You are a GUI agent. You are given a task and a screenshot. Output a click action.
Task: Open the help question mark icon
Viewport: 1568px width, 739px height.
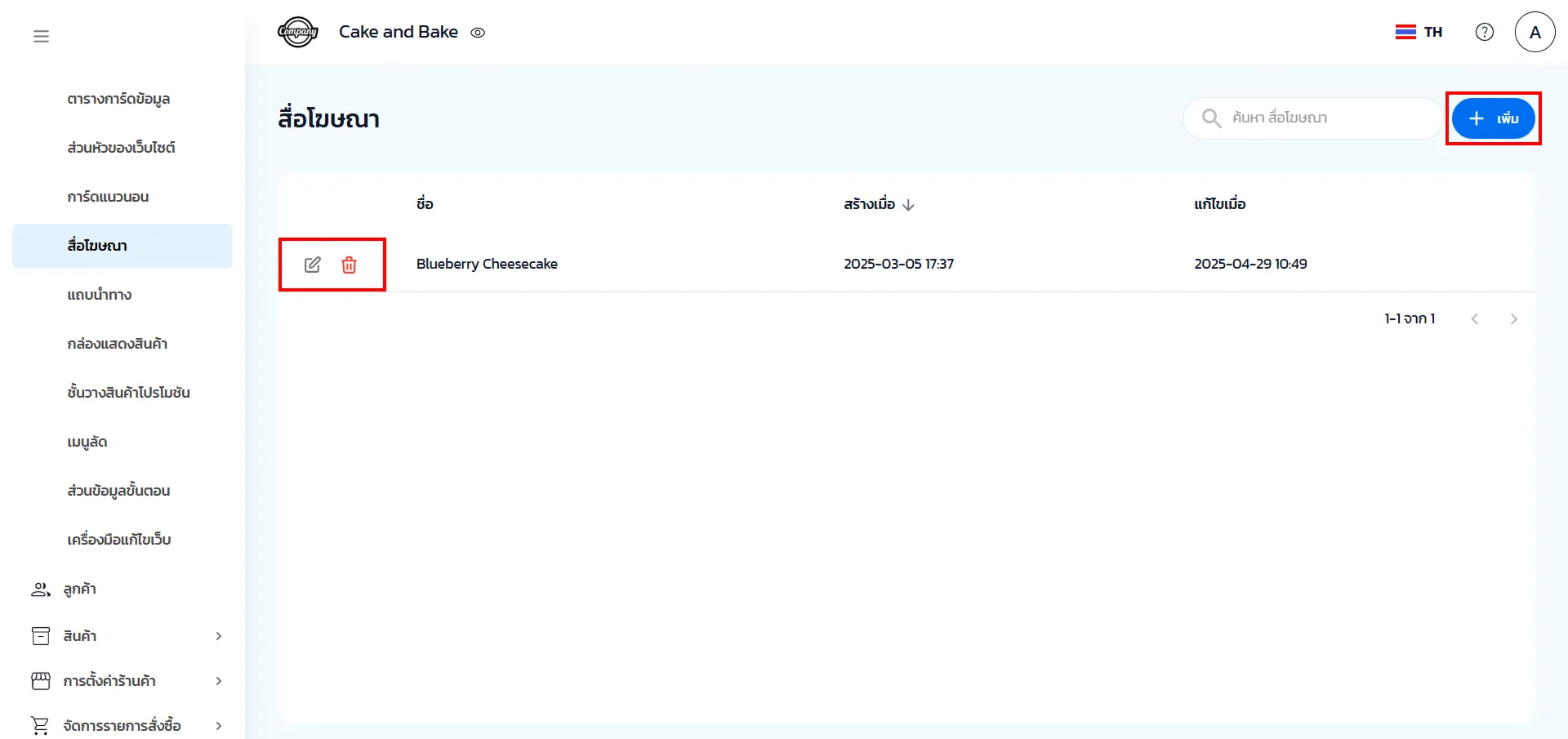click(1484, 32)
